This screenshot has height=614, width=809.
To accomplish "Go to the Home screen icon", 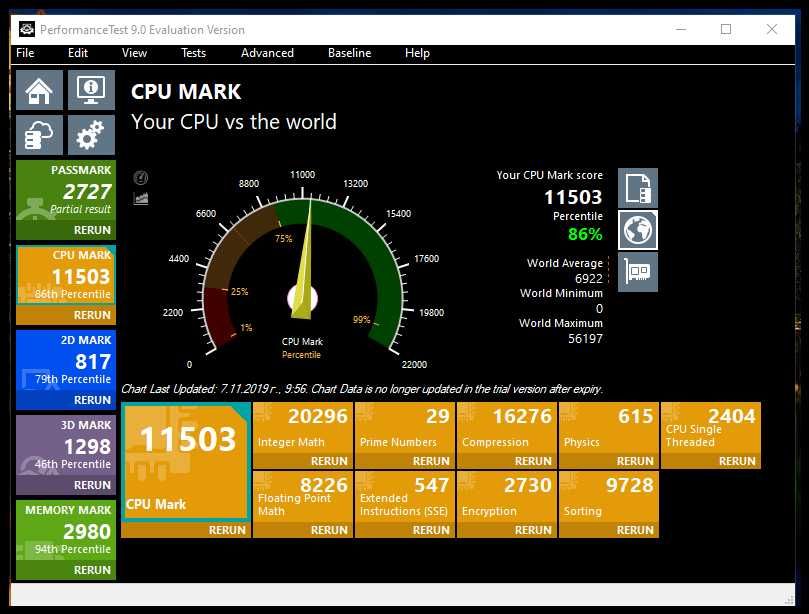I will [x=39, y=90].
